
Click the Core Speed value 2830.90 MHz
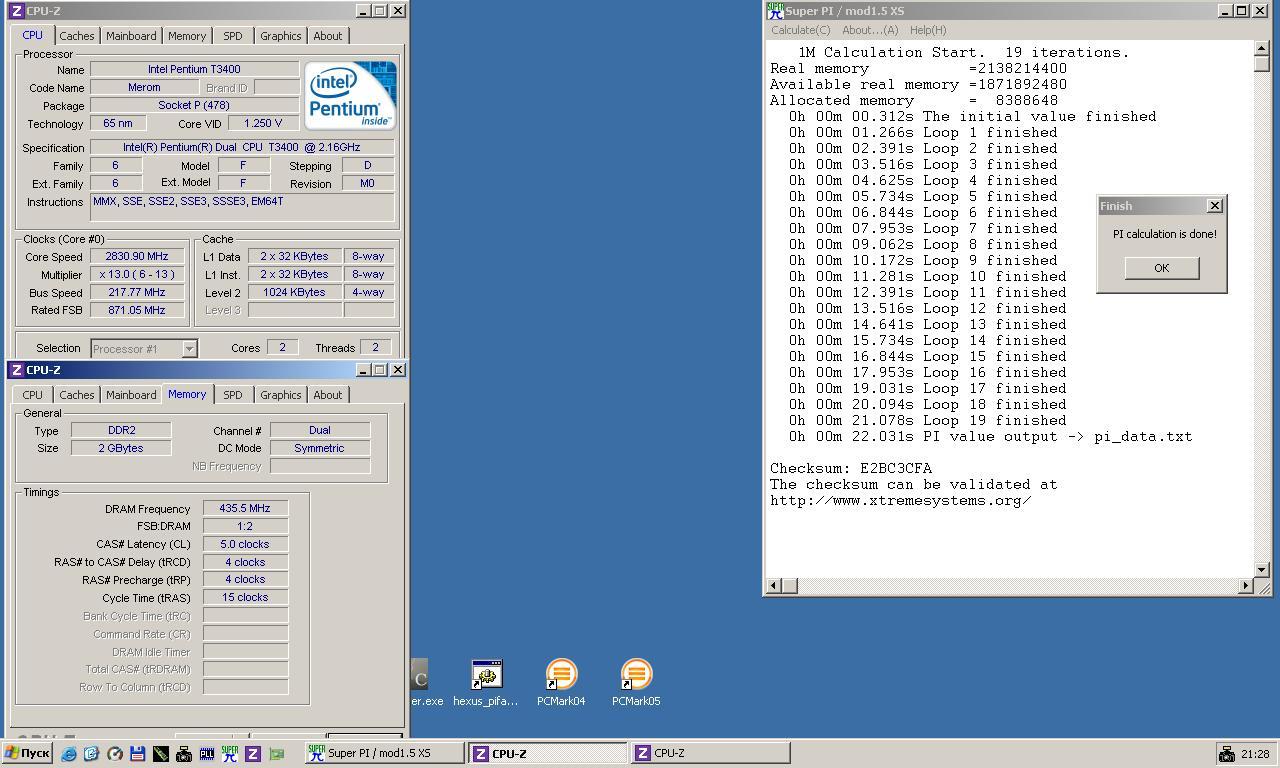(x=137, y=256)
